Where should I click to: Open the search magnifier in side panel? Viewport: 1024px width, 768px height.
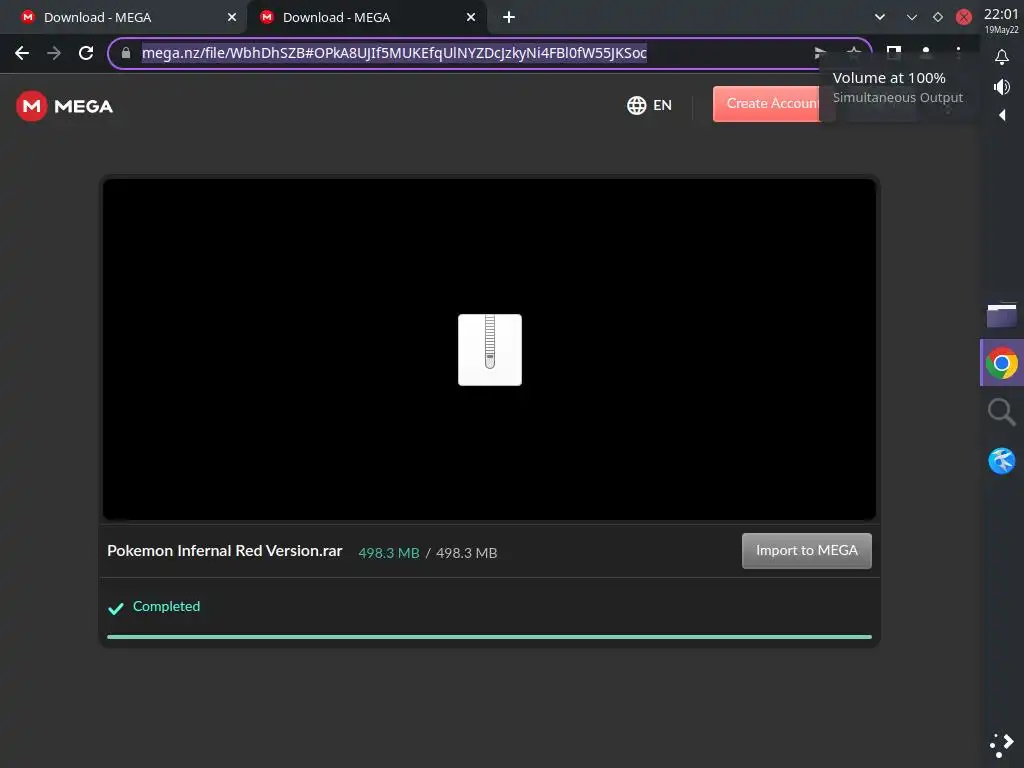(1002, 412)
